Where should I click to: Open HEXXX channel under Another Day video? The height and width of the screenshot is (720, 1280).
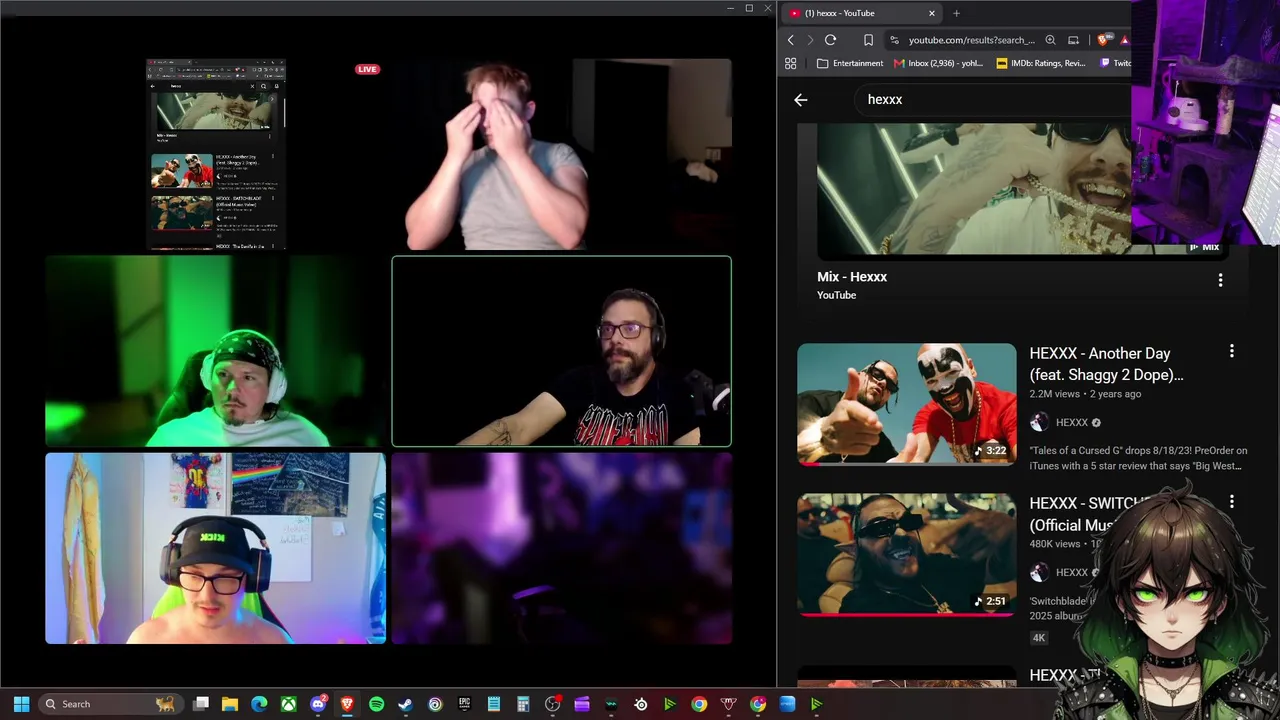point(1071,422)
